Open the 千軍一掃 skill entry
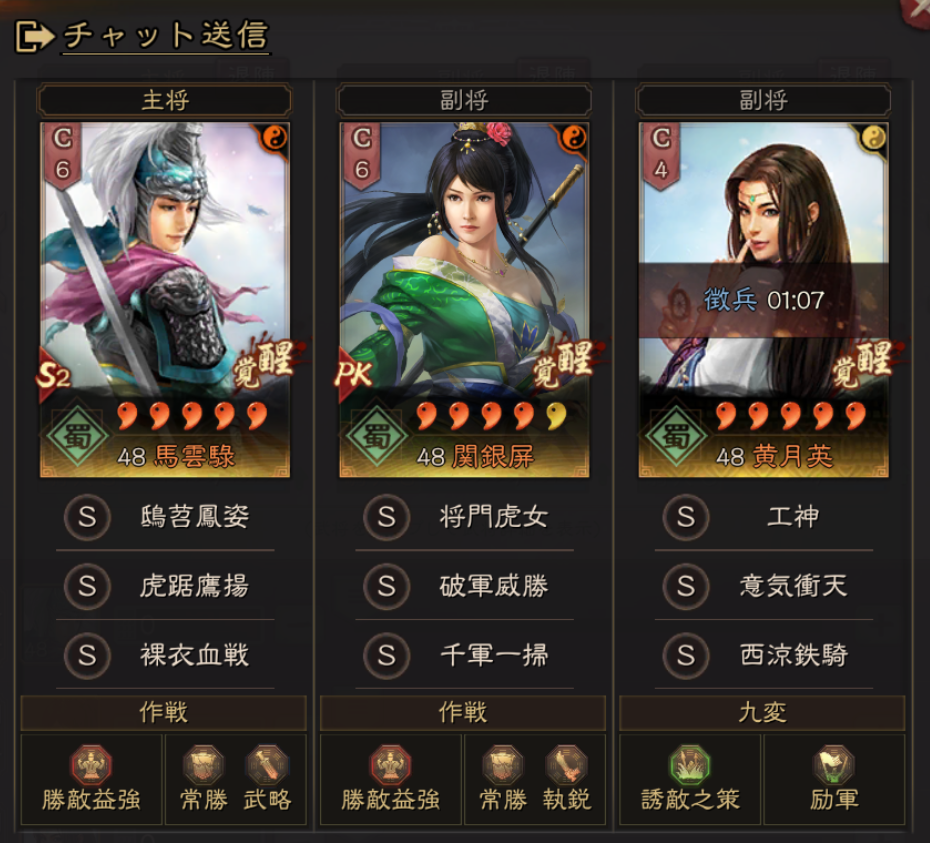Viewport: 930px width, 843px height. pyautogui.click(x=464, y=655)
